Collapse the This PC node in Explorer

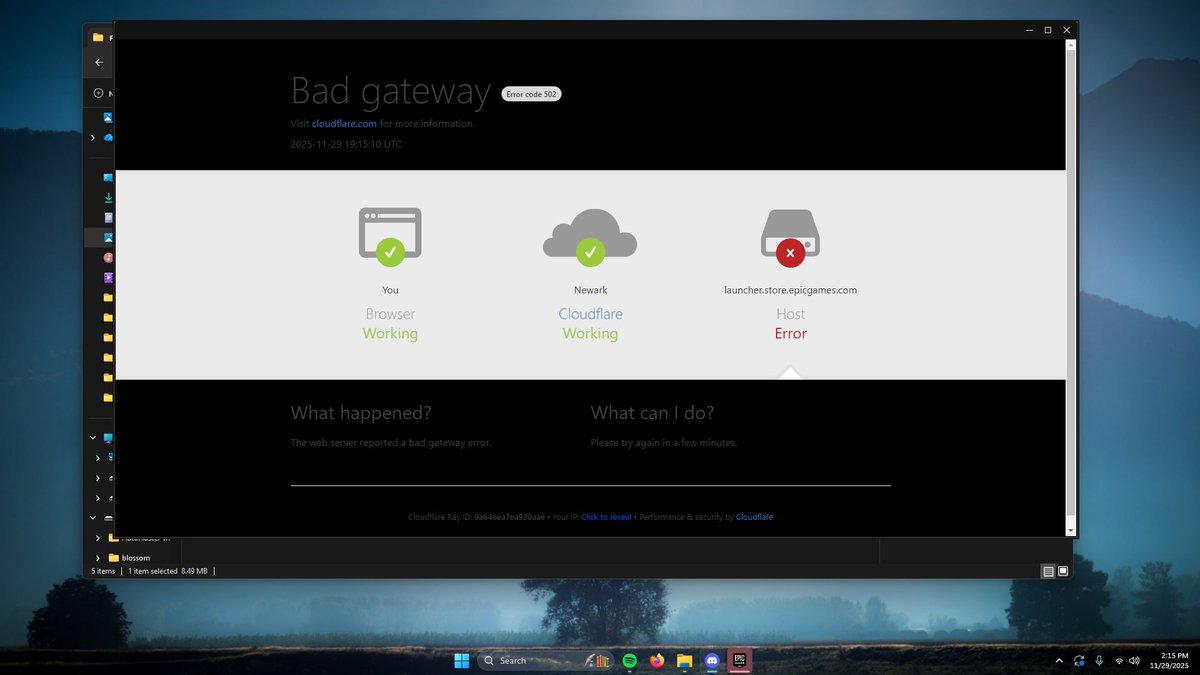[x=93, y=438]
